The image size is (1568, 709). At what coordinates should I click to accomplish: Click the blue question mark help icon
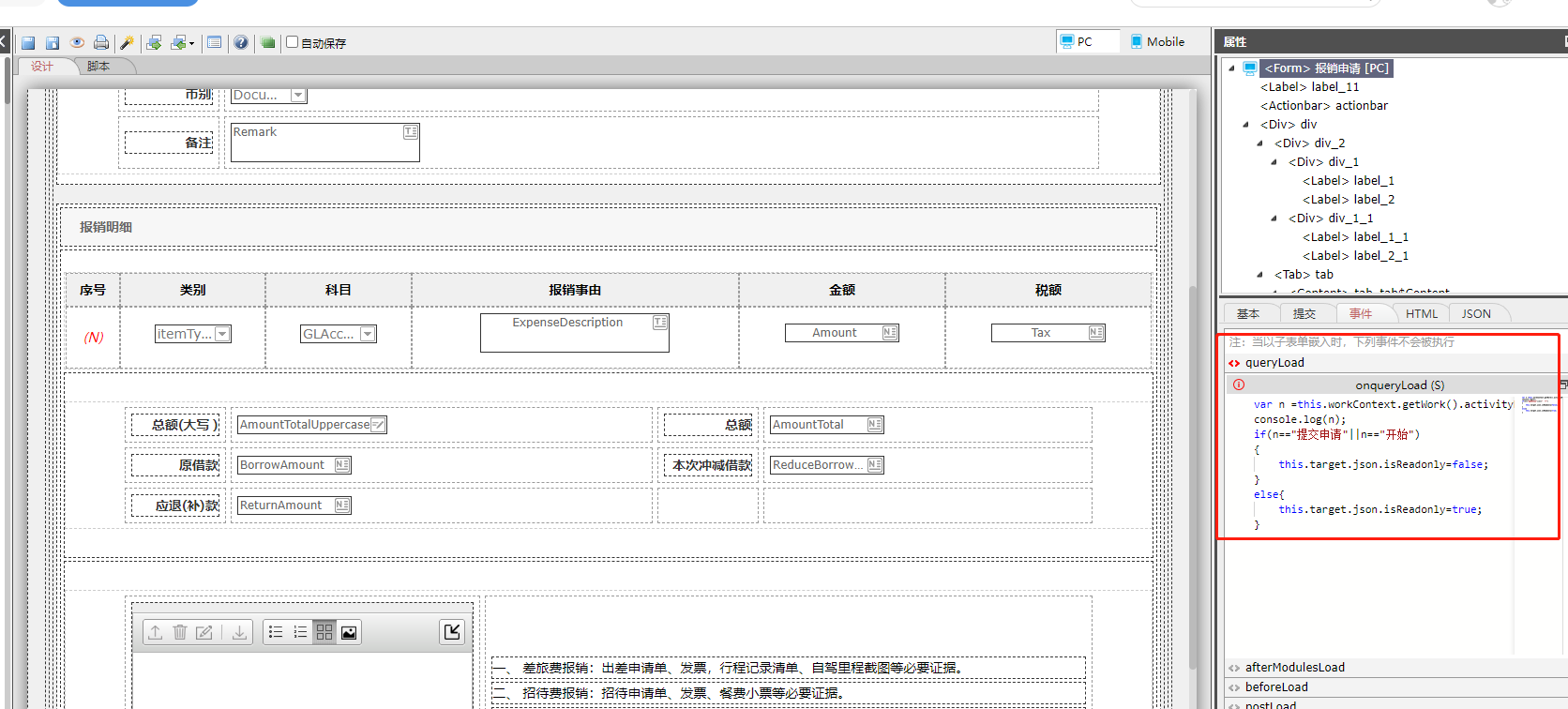coord(241,43)
